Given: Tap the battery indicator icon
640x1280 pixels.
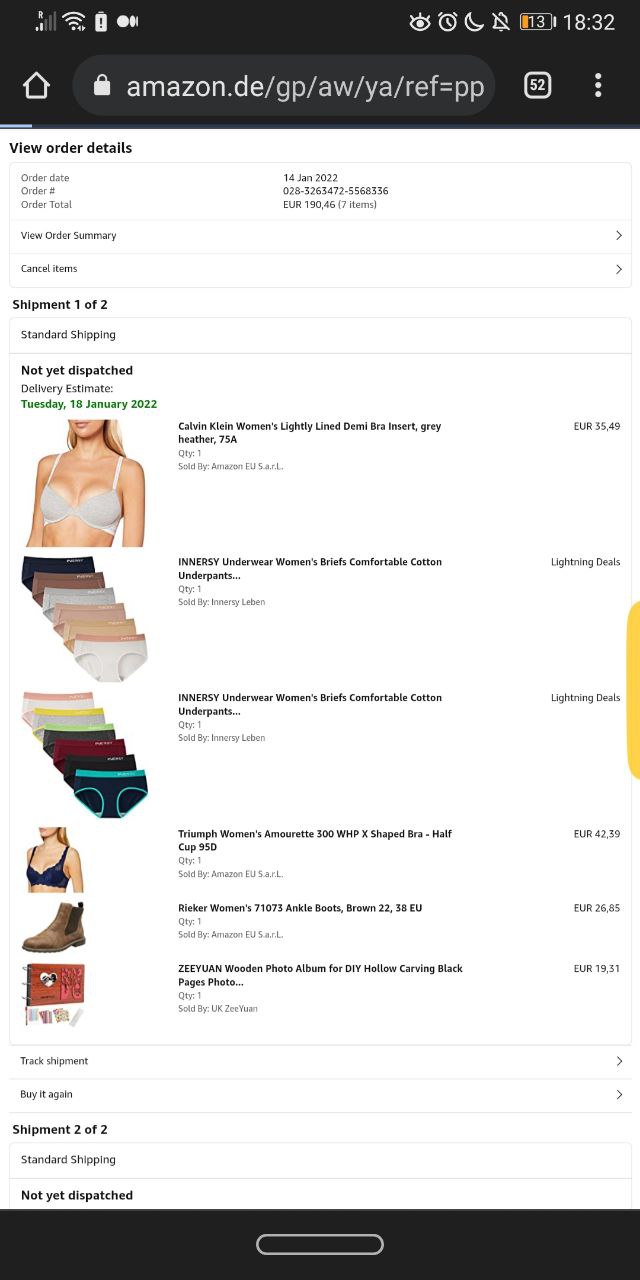Looking at the screenshot, I should tap(537, 21).
